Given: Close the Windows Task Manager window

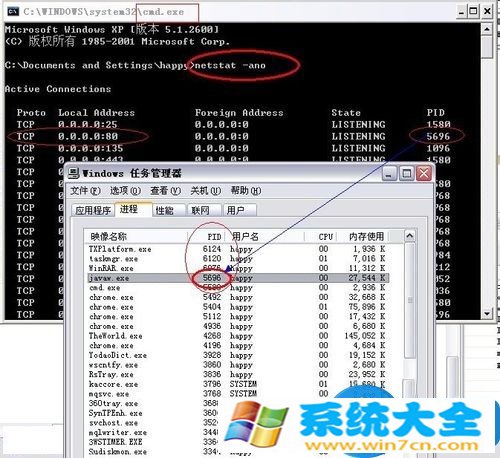Looking at the screenshot, I should (x=424, y=173).
